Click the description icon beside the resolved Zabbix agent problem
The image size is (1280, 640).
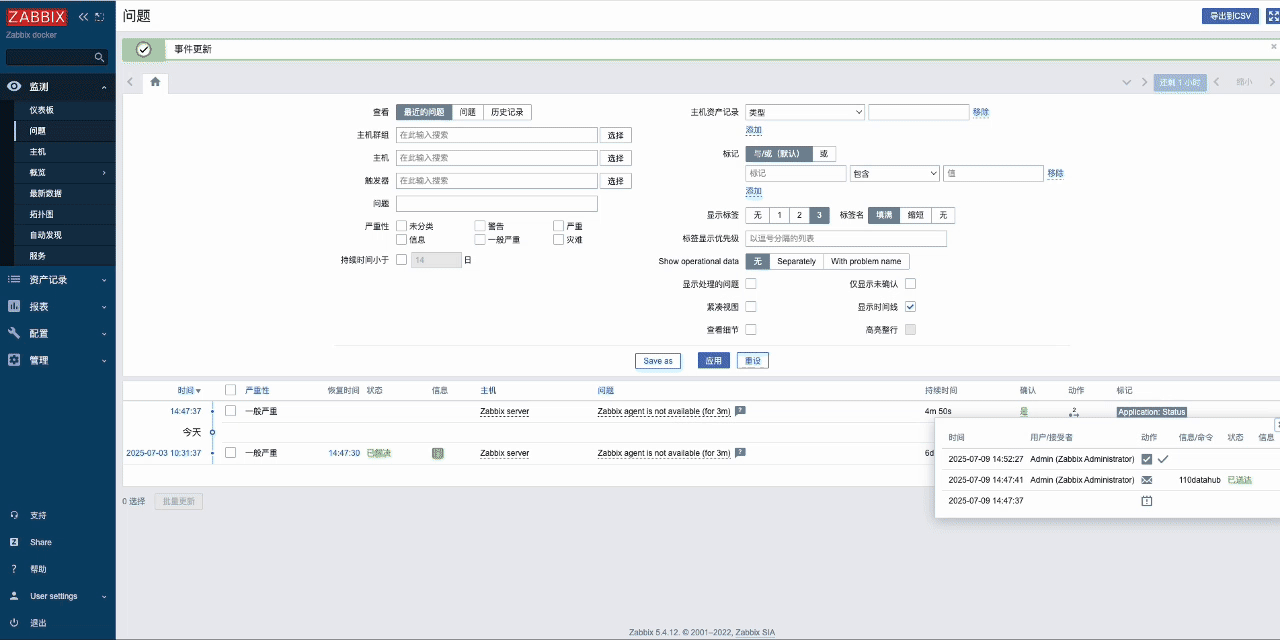click(741, 453)
